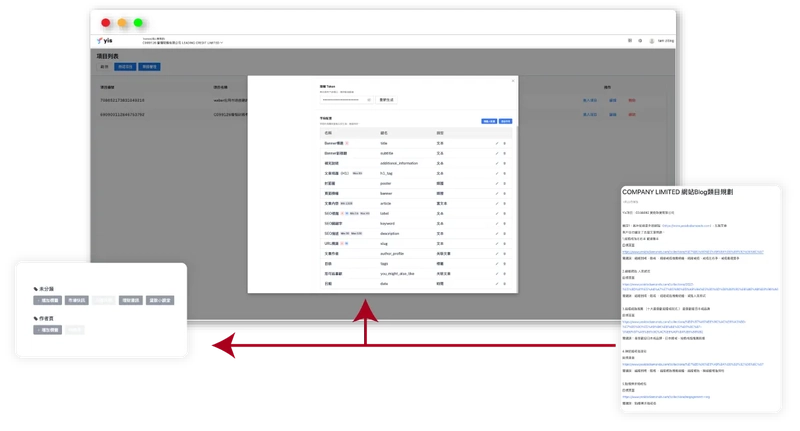Delete the slug field row

pyautogui.click(x=506, y=246)
